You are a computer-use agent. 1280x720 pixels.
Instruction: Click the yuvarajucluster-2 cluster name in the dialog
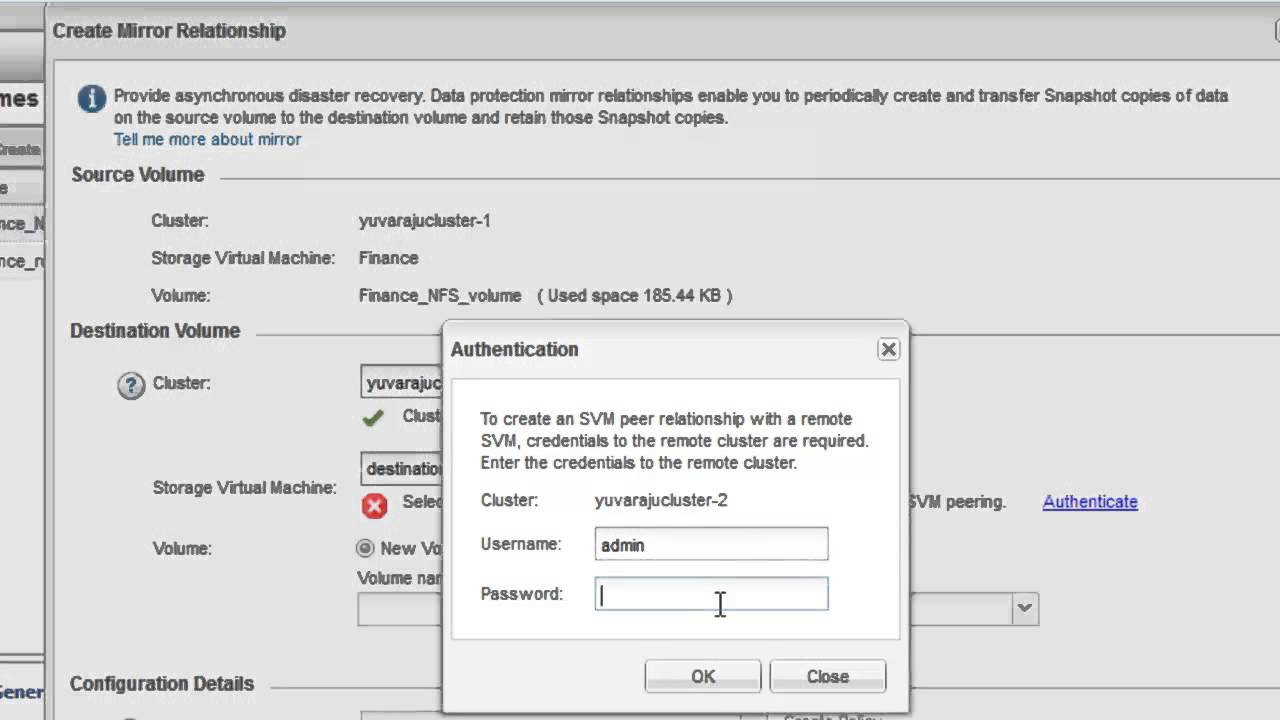coord(661,500)
